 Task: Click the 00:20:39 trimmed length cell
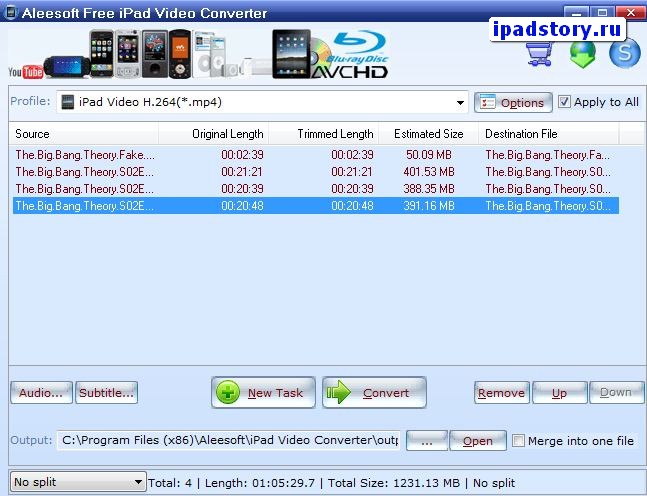click(352, 189)
